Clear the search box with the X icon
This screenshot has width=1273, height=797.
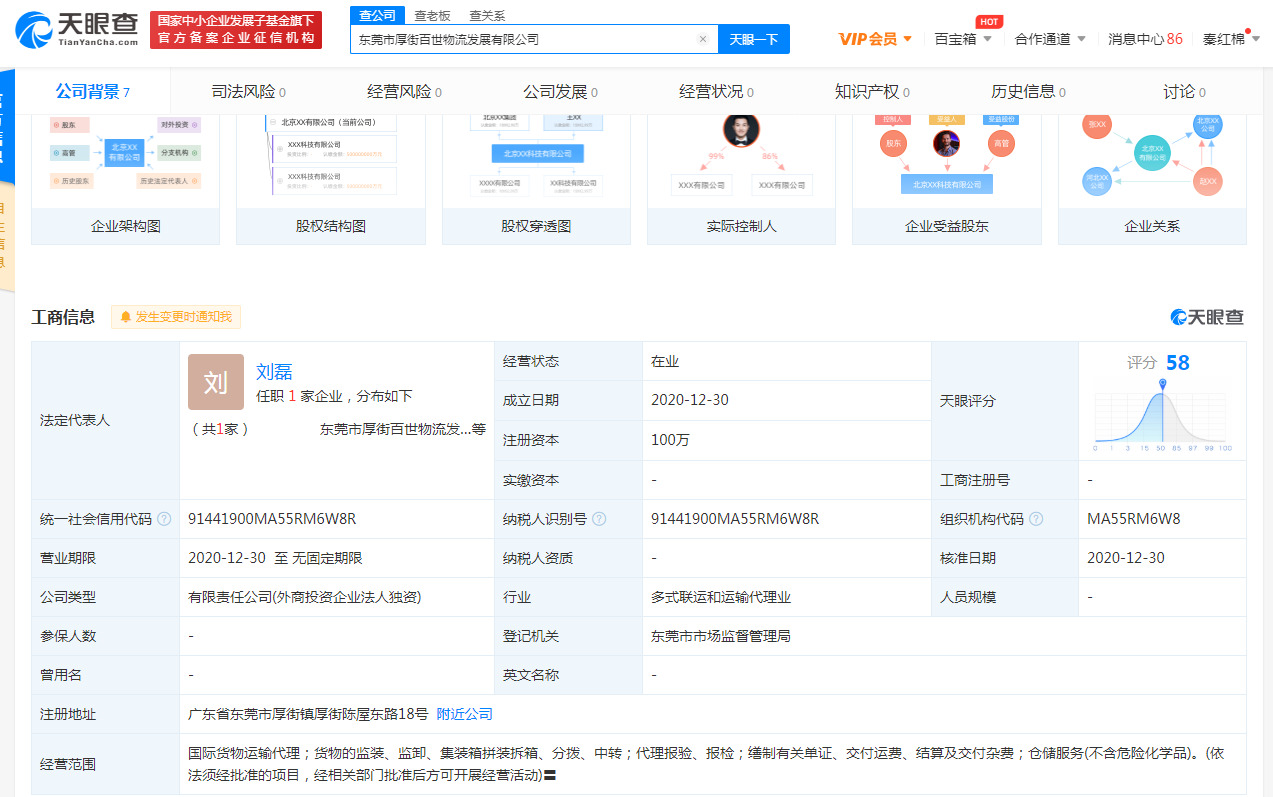click(703, 39)
